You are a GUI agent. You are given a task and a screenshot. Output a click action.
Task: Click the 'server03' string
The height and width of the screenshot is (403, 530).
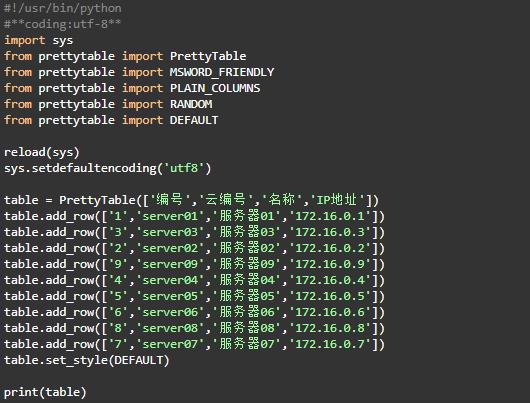tap(170, 232)
